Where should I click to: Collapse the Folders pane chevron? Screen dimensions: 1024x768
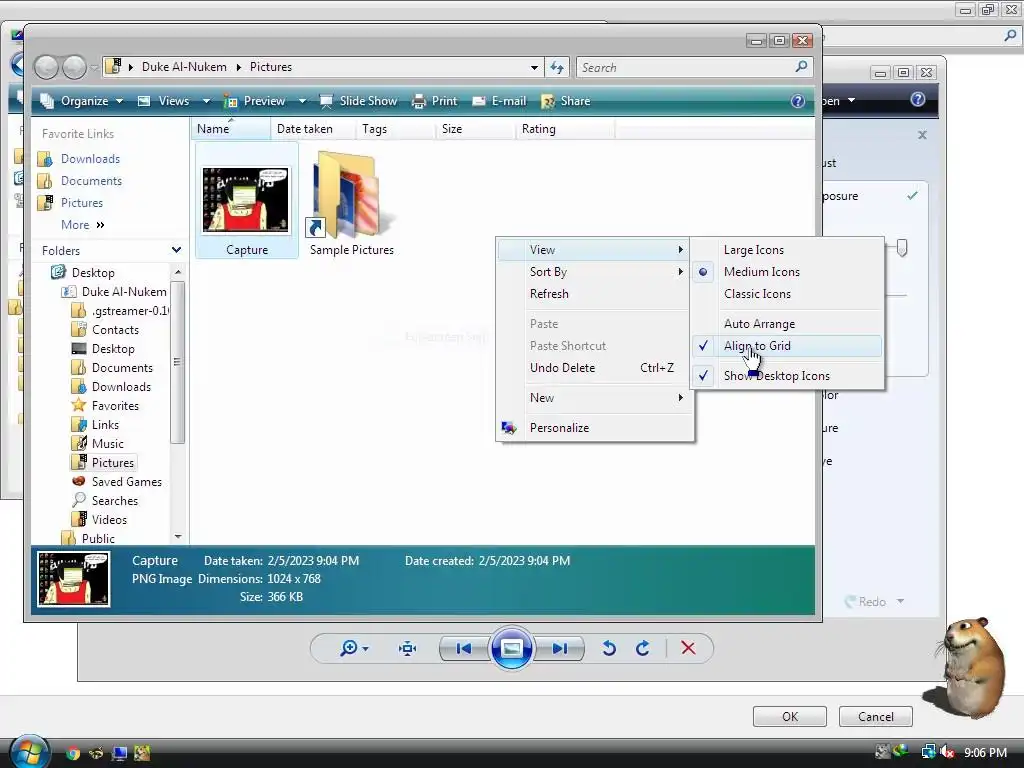point(176,250)
